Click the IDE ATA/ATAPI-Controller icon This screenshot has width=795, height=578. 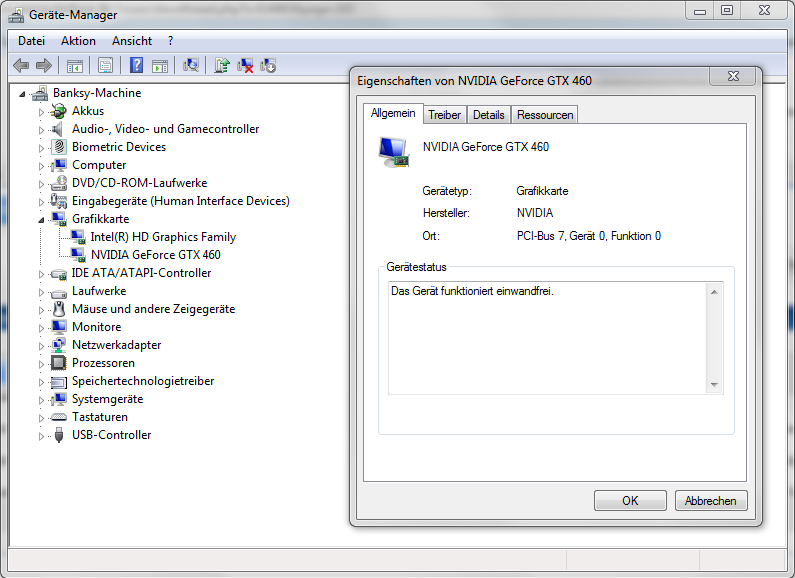(59, 274)
